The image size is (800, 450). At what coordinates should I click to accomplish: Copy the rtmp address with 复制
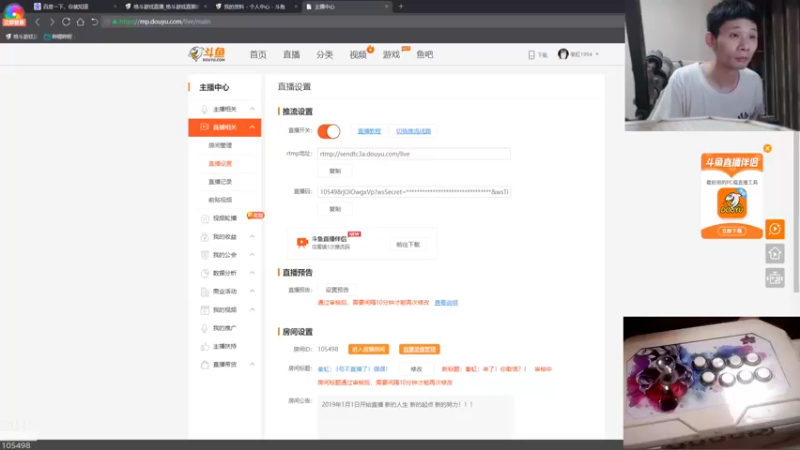335,171
